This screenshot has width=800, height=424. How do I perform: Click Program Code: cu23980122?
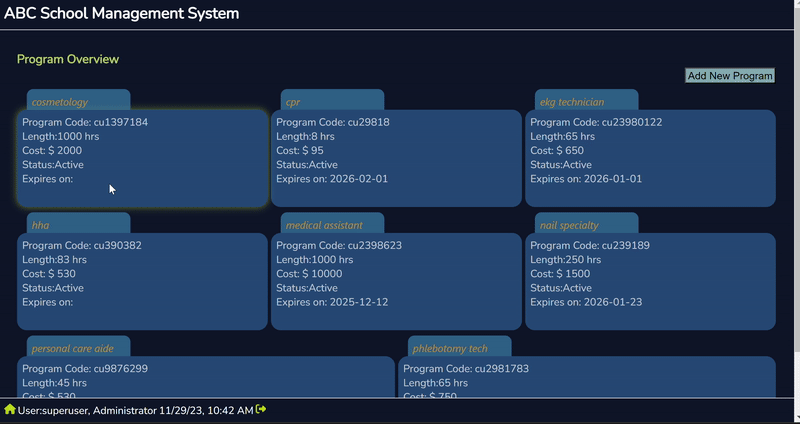(x=596, y=122)
